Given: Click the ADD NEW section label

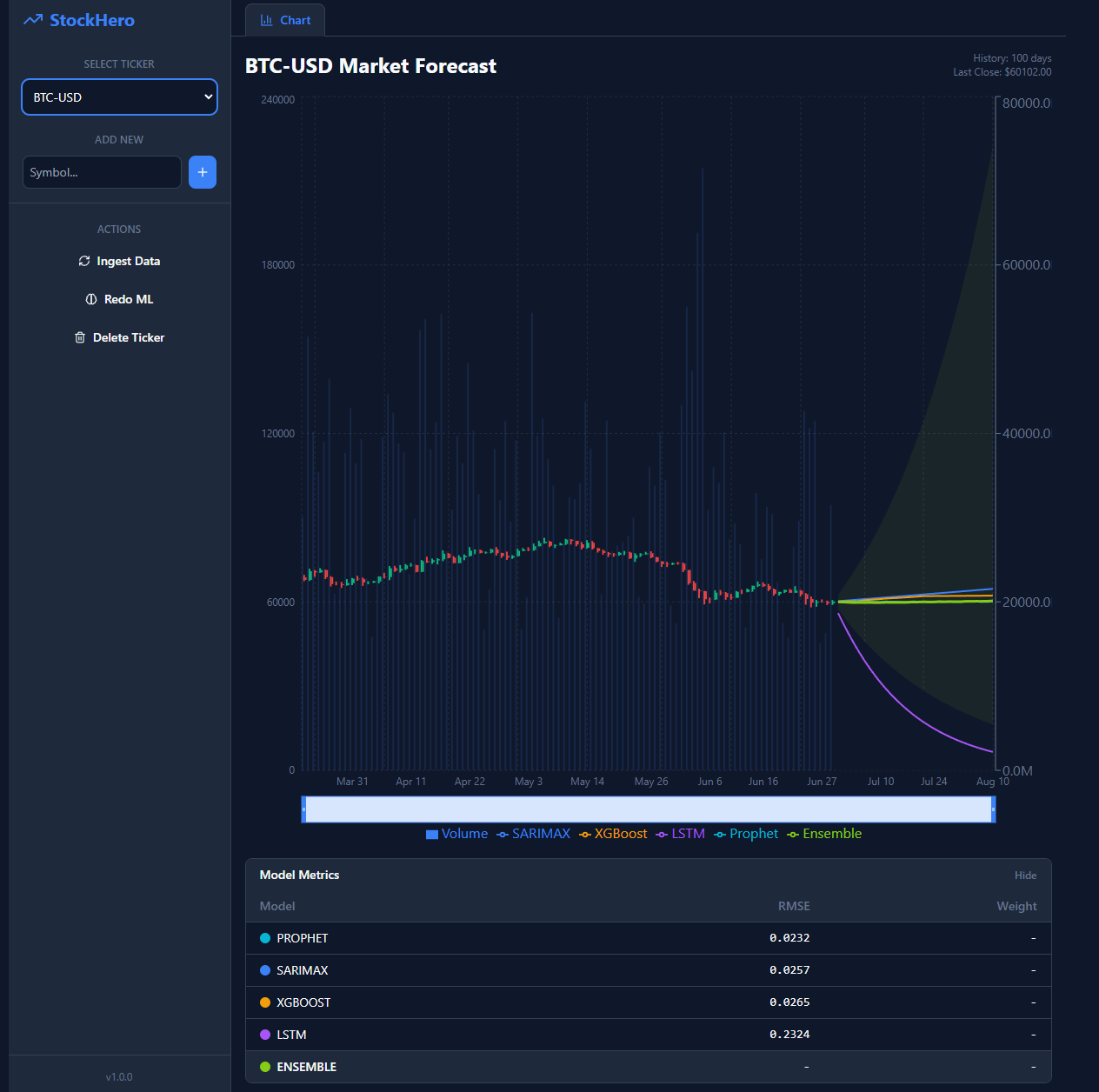Looking at the screenshot, I should 119,140.
